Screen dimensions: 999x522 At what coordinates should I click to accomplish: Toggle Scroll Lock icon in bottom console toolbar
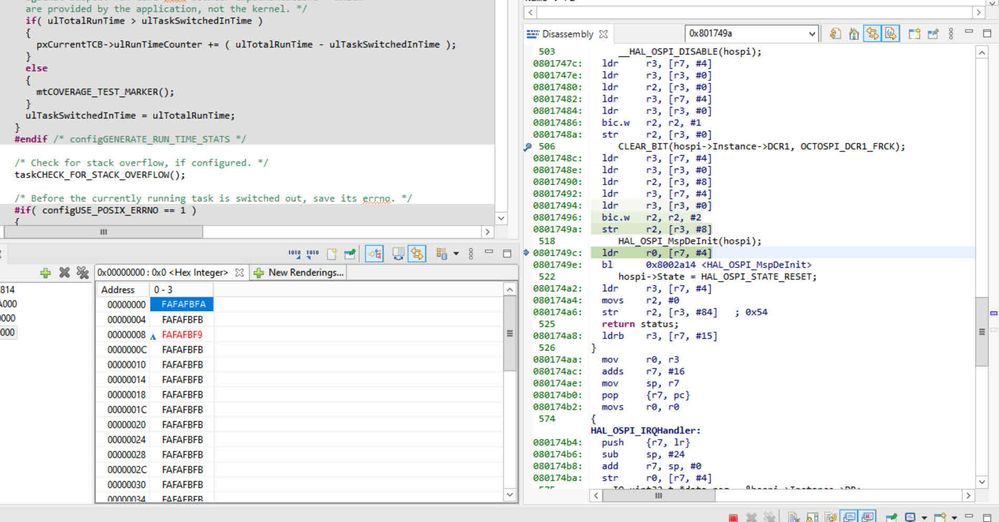812,517
